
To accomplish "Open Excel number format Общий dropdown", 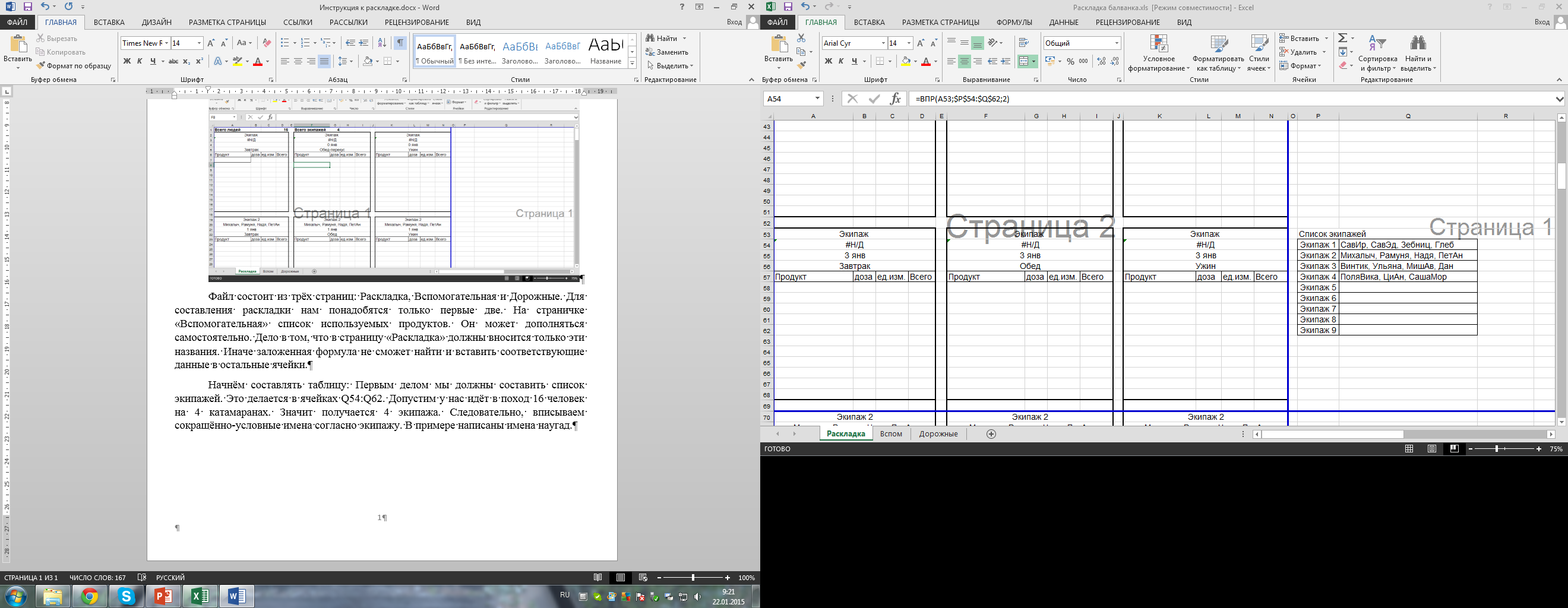I will [x=1117, y=43].
